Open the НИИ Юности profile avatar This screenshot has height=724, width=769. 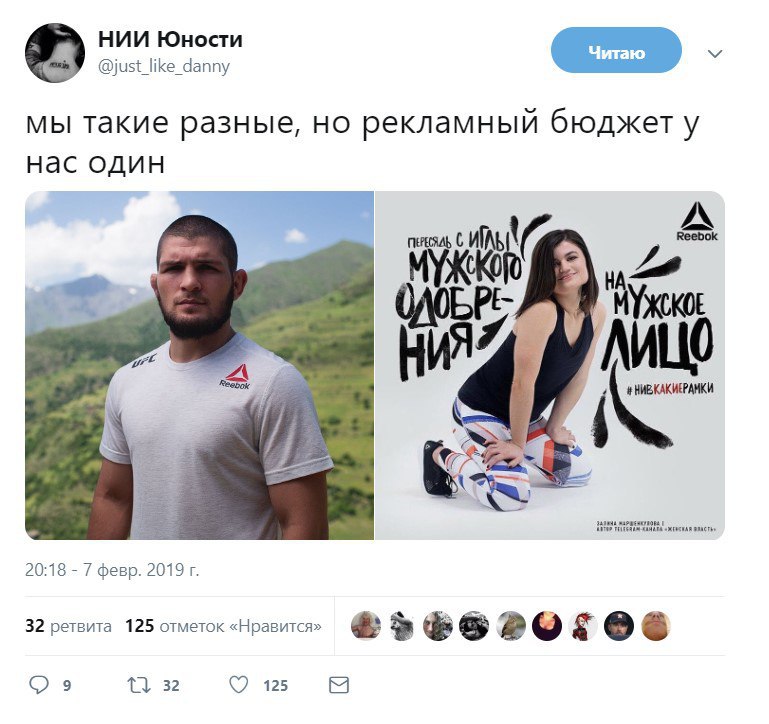coord(55,52)
